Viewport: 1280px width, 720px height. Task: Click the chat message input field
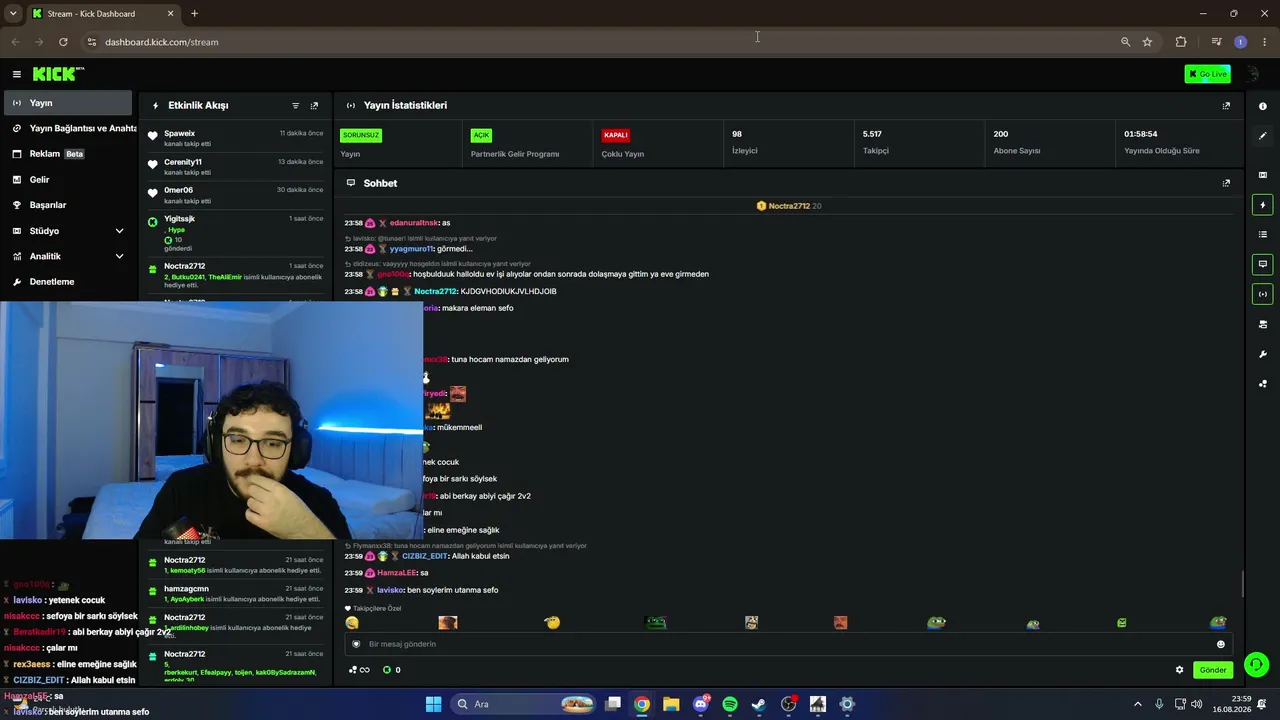pyautogui.click(x=786, y=644)
